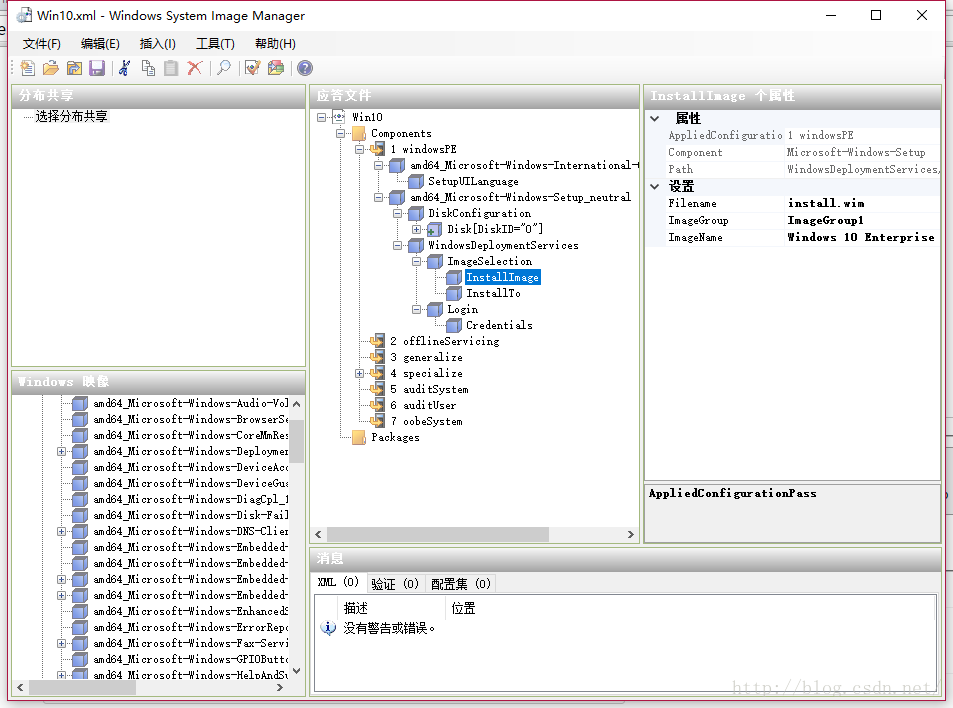Image resolution: width=953 pixels, height=708 pixels.
Task: Collapse the 设置 settings section chevron
Action: coord(655,187)
